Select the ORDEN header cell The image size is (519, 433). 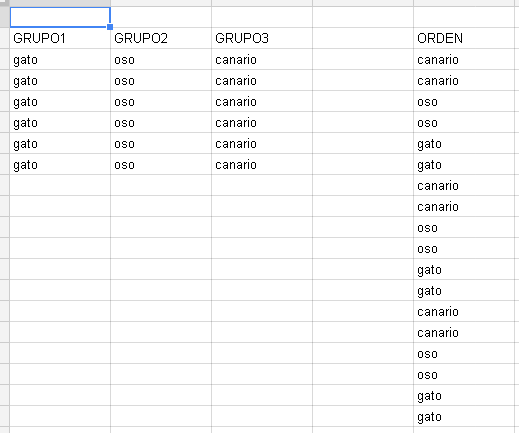(464, 38)
